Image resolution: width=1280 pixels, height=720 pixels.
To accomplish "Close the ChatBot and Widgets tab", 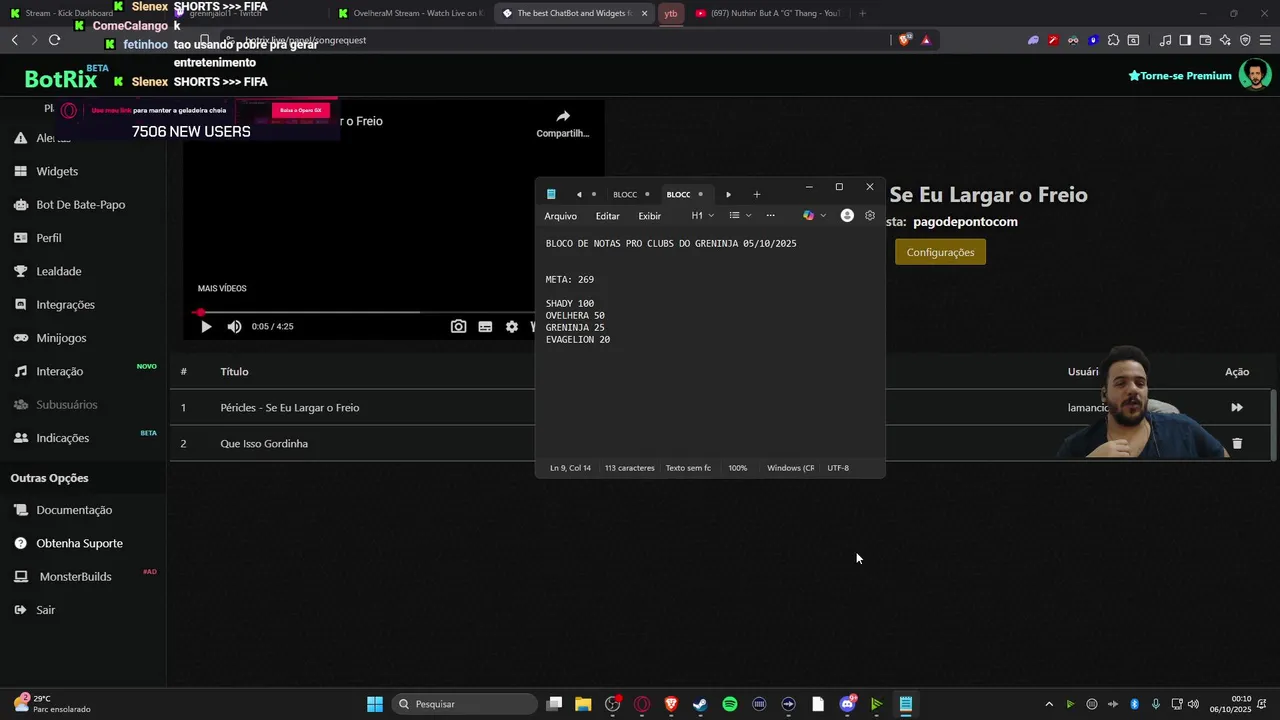I will click(x=644, y=13).
